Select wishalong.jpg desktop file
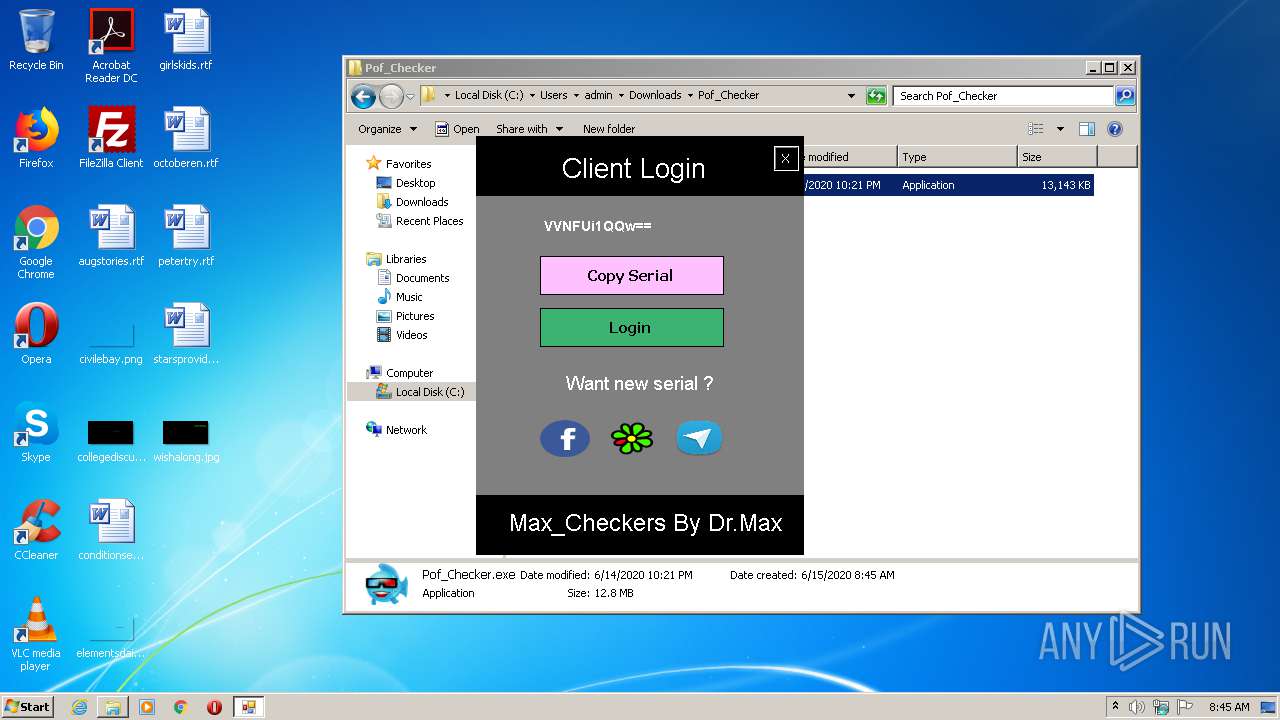 point(186,439)
